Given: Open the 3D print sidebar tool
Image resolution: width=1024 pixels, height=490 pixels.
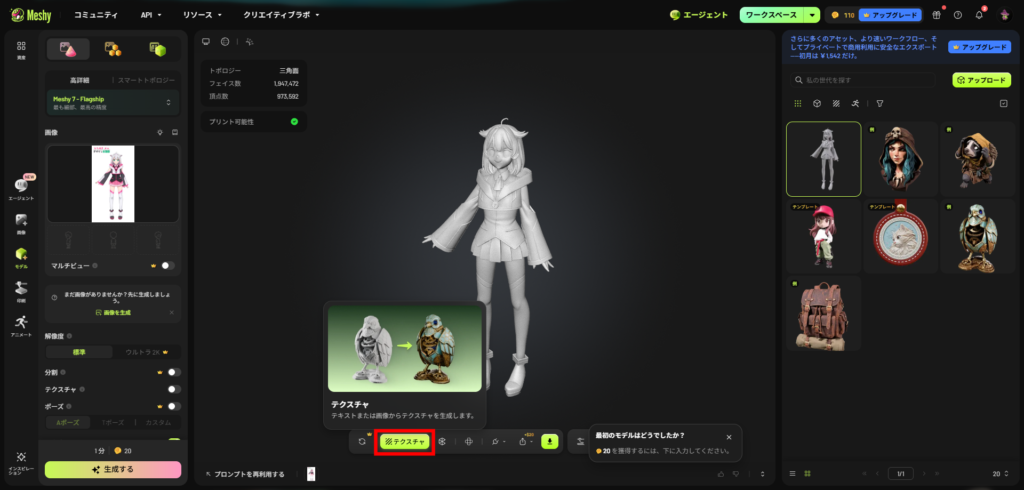Looking at the screenshot, I should click(21, 291).
